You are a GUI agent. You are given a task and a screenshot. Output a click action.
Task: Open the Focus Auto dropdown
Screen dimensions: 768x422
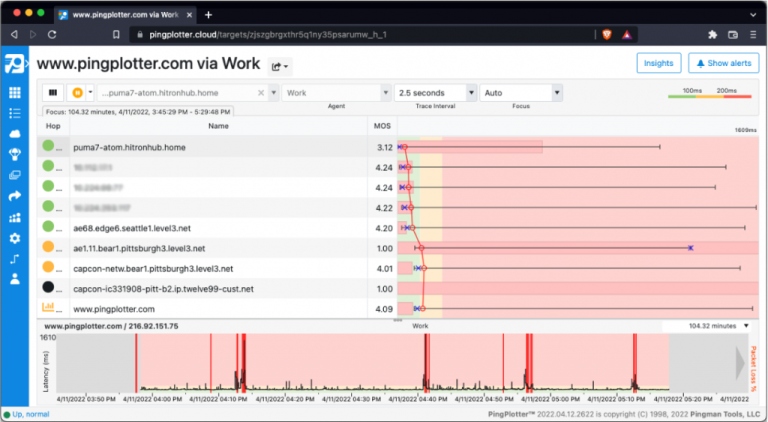click(x=557, y=93)
